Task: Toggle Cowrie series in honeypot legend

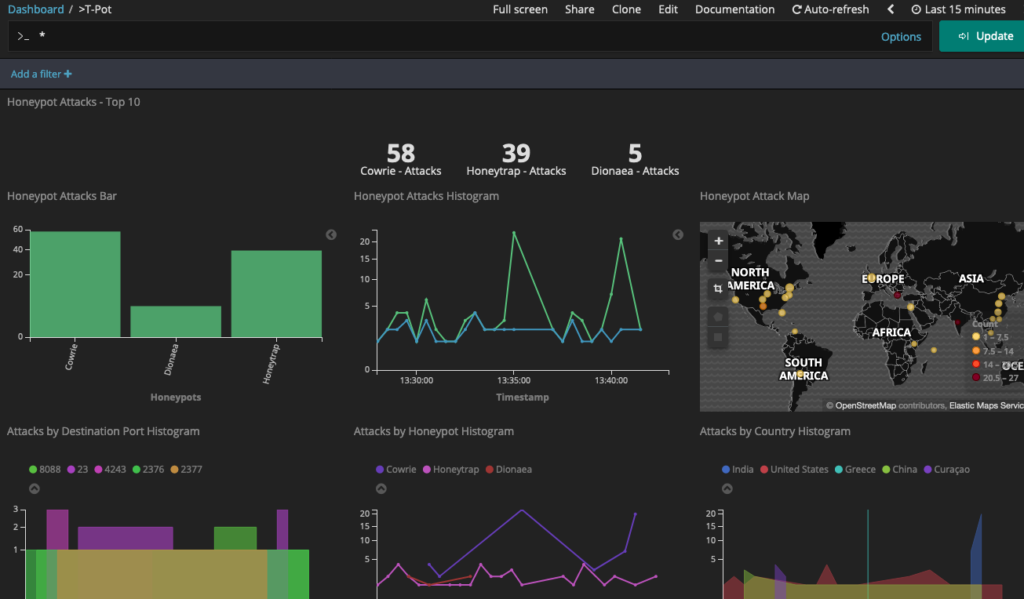Action: pyautogui.click(x=400, y=469)
